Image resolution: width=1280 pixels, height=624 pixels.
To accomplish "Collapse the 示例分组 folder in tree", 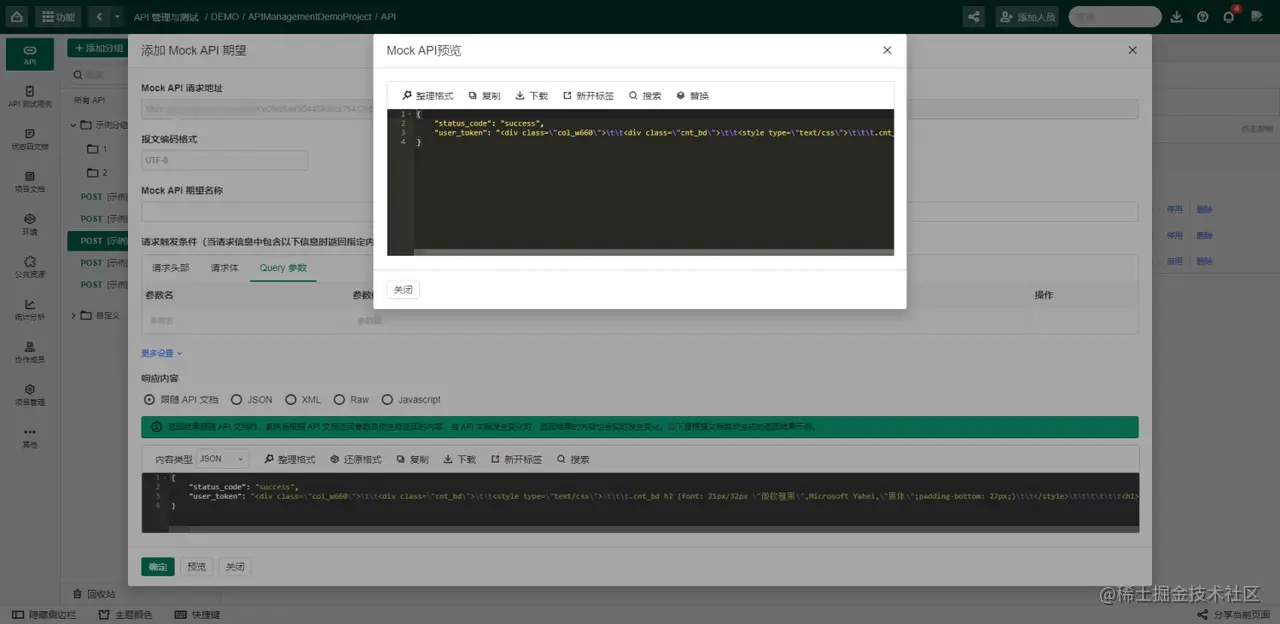I will pyautogui.click(x=75, y=125).
